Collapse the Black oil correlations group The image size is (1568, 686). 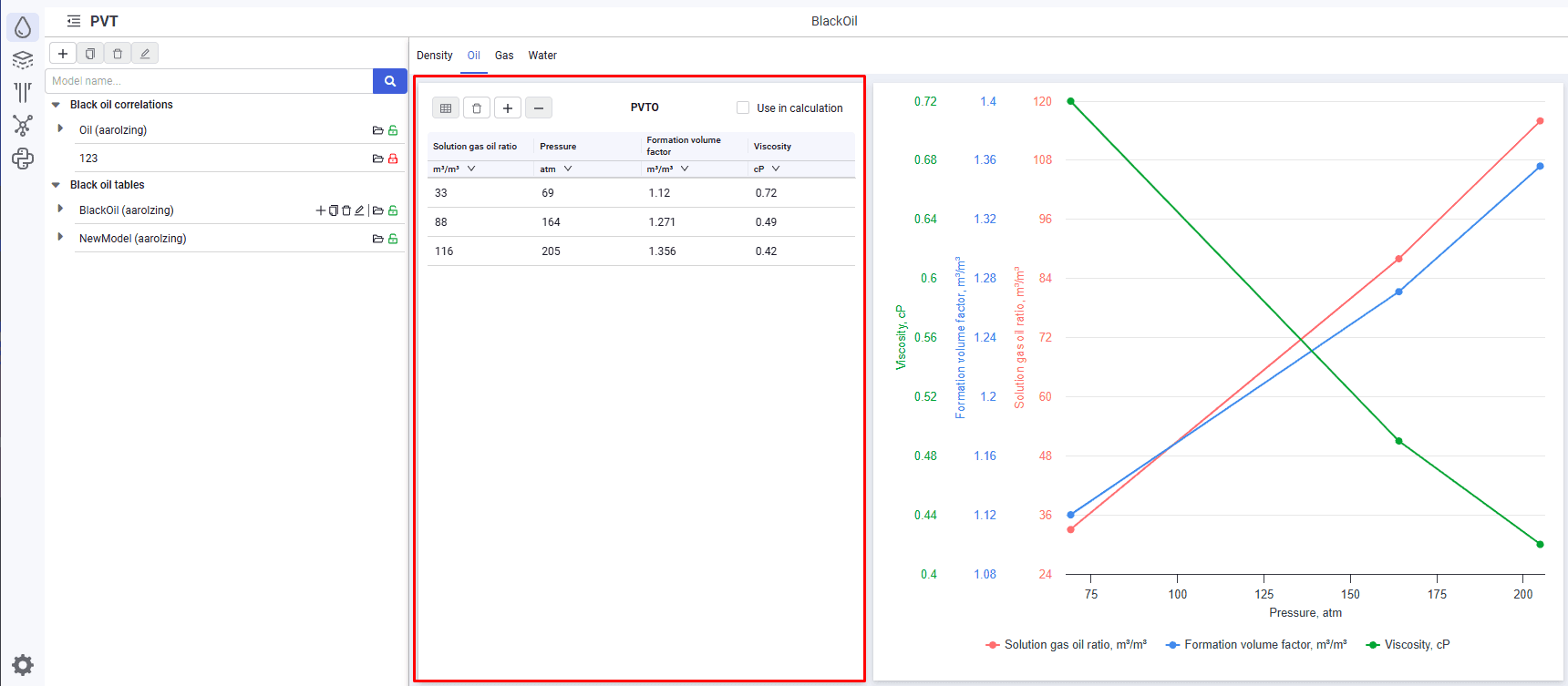(x=56, y=105)
